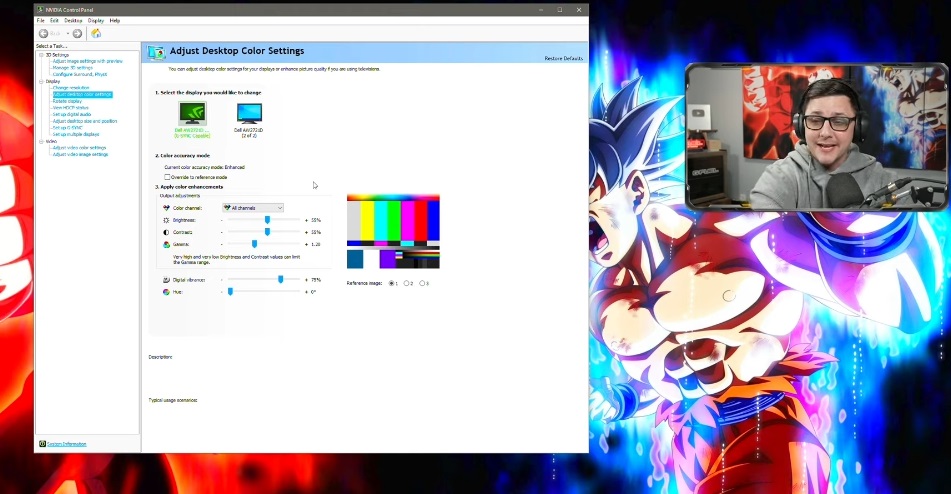Click the Hue color wheel icon
951x494 pixels.
pyautogui.click(x=166, y=292)
